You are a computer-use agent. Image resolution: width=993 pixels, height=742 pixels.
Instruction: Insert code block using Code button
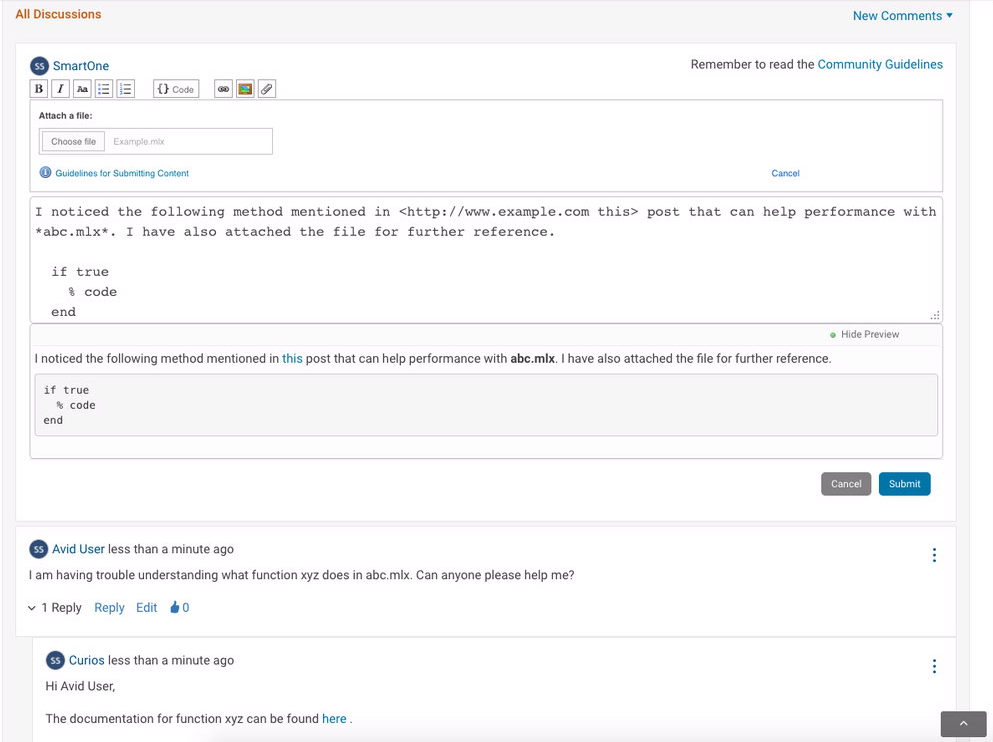coord(176,89)
